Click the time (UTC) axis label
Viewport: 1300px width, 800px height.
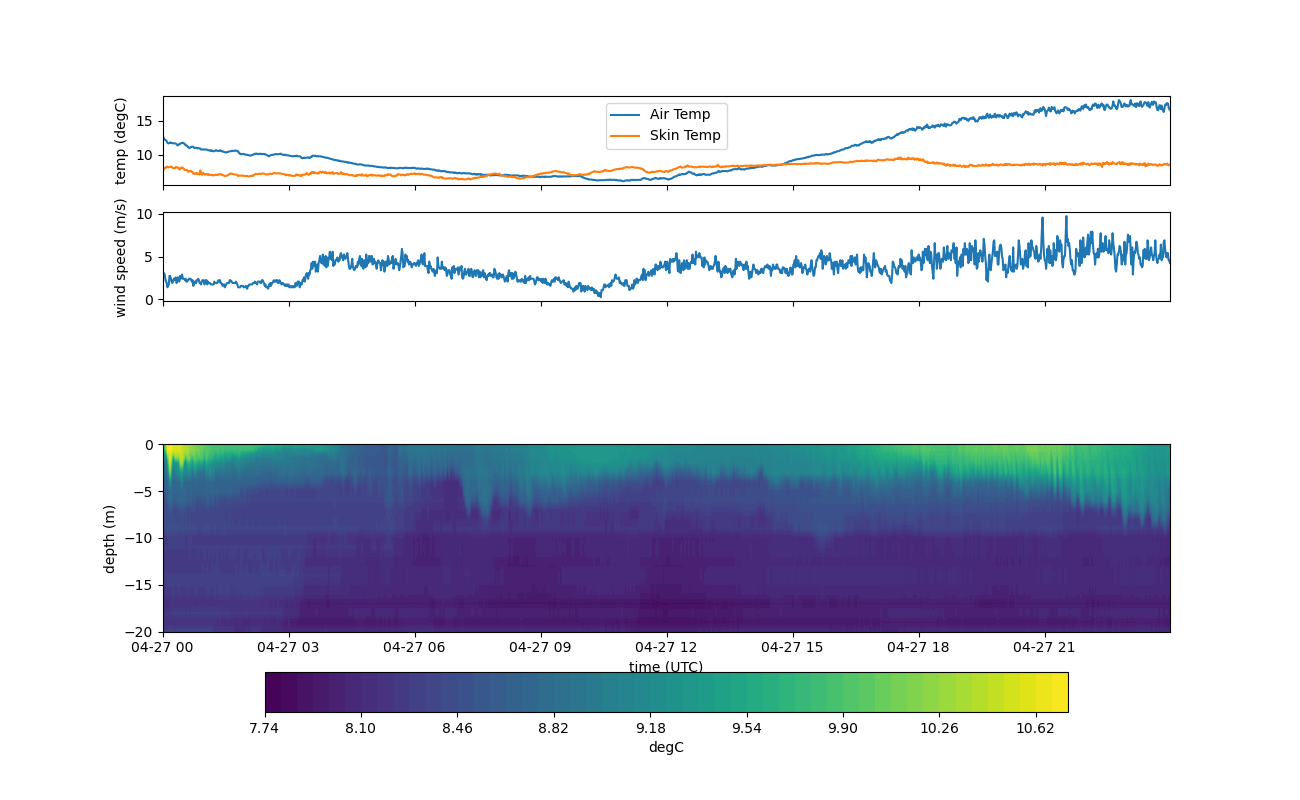click(666, 667)
